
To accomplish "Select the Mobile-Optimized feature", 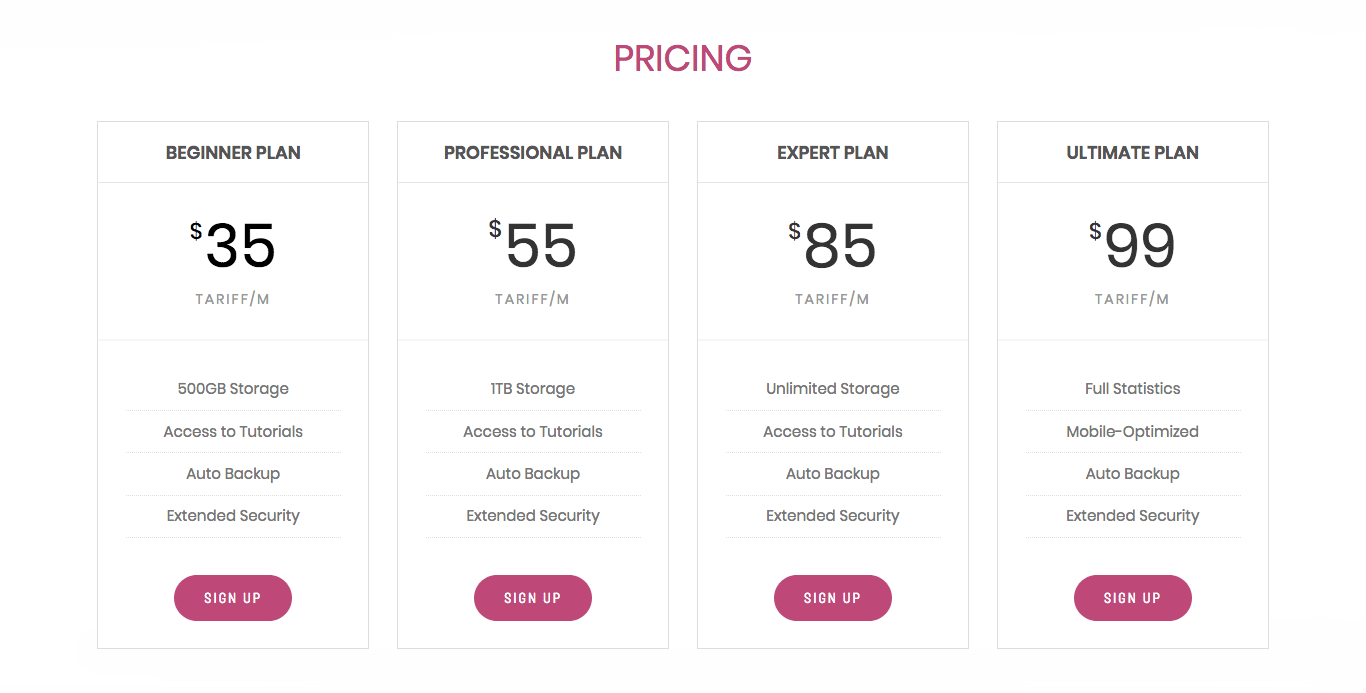I will tap(1133, 432).
